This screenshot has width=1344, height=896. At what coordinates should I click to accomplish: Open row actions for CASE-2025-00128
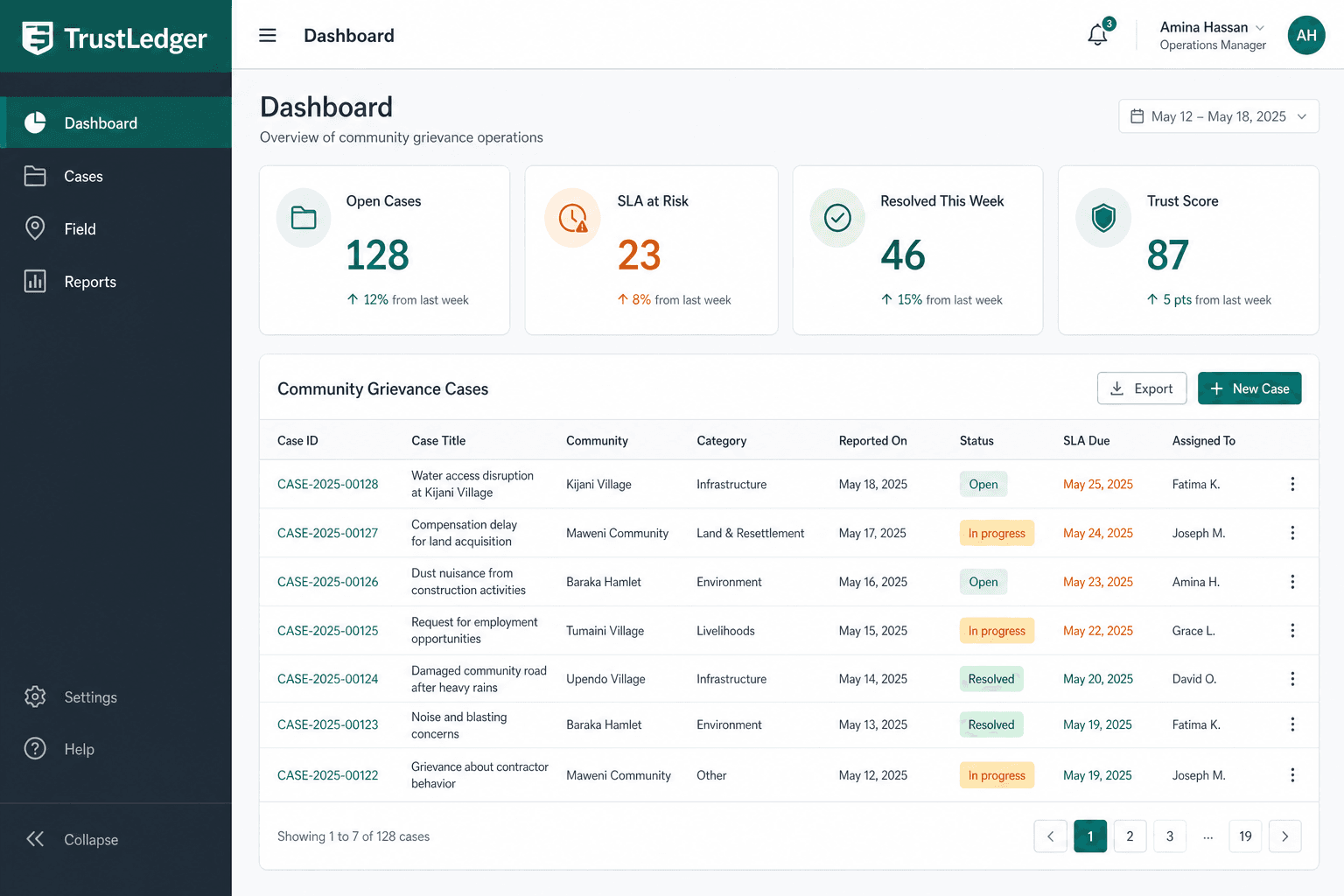1292,484
